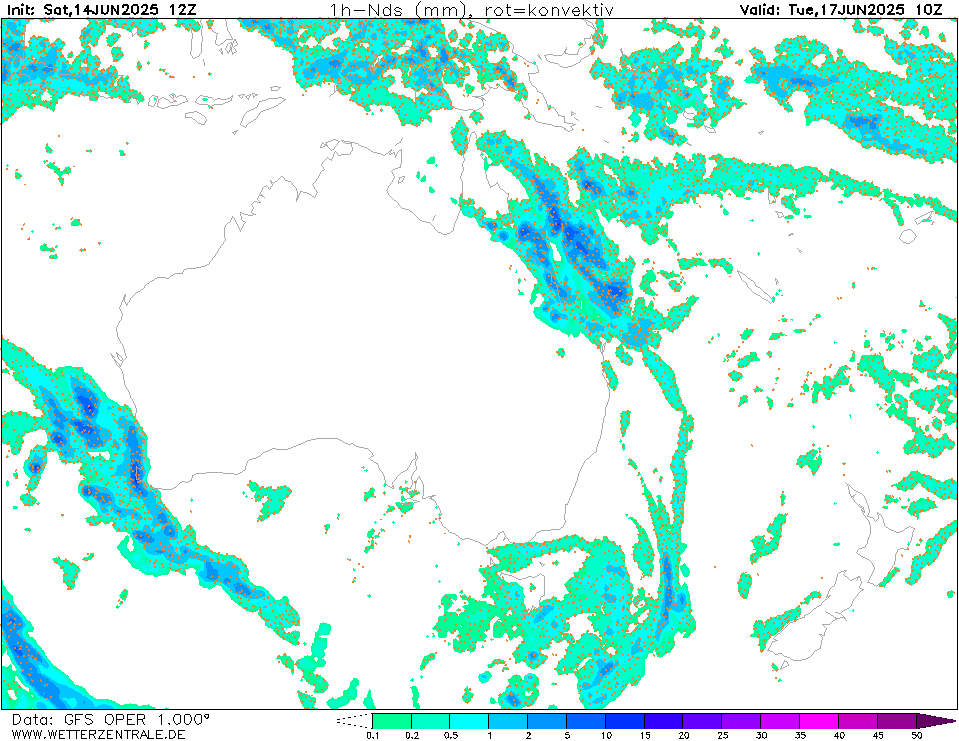Viewport: 959px width, 741px height.
Task: Click the legend value 2
Action: coord(528,735)
